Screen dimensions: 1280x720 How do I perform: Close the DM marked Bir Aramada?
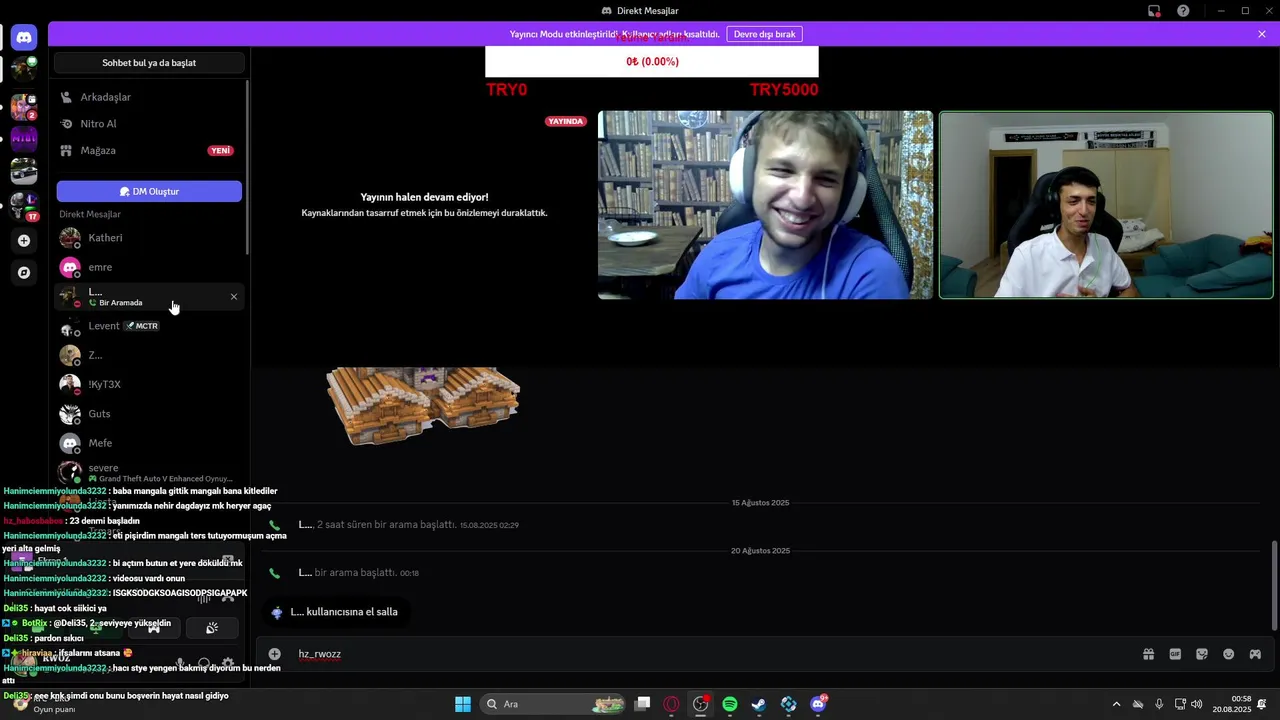coord(234,297)
